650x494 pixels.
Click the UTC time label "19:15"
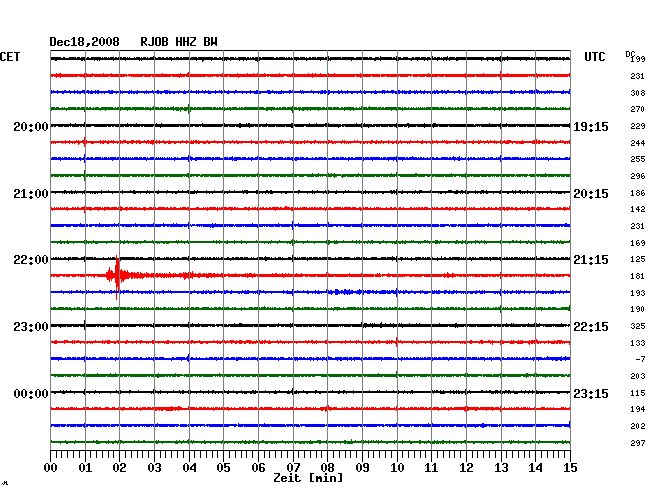click(591, 126)
